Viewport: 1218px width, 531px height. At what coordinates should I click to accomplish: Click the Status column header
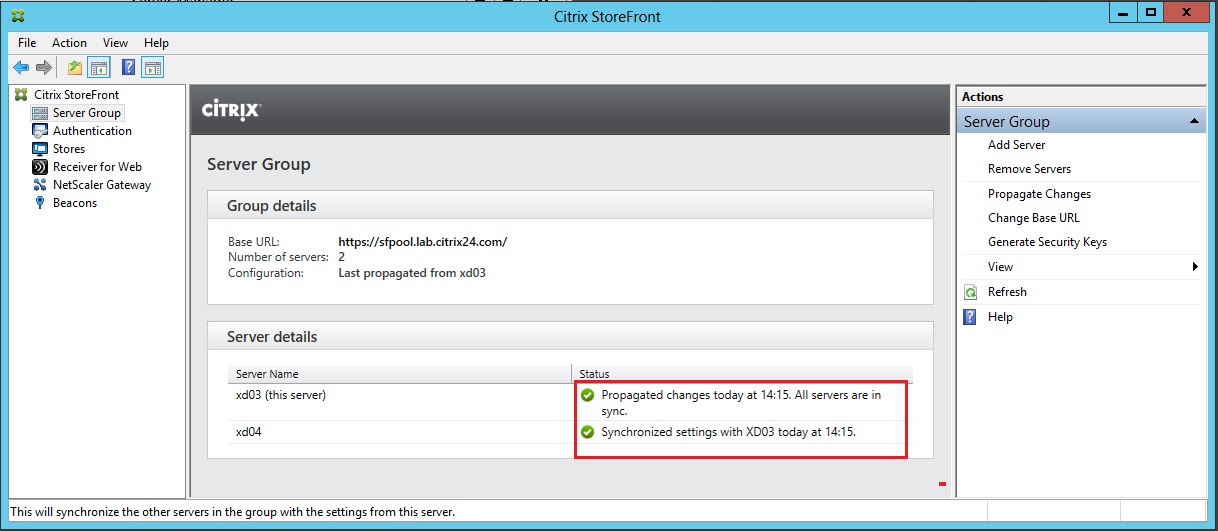(x=741, y=374)
